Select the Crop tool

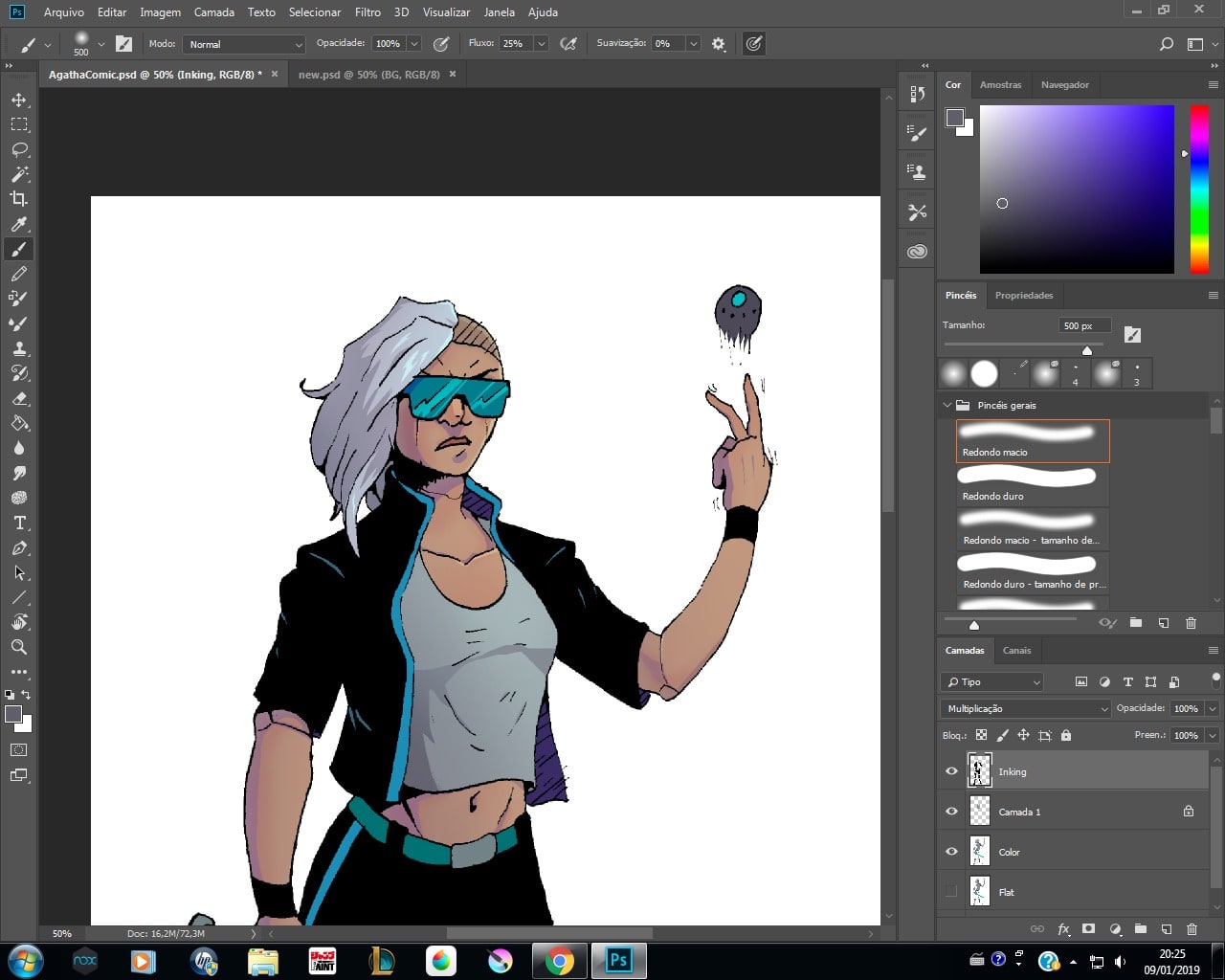[19, 199]
